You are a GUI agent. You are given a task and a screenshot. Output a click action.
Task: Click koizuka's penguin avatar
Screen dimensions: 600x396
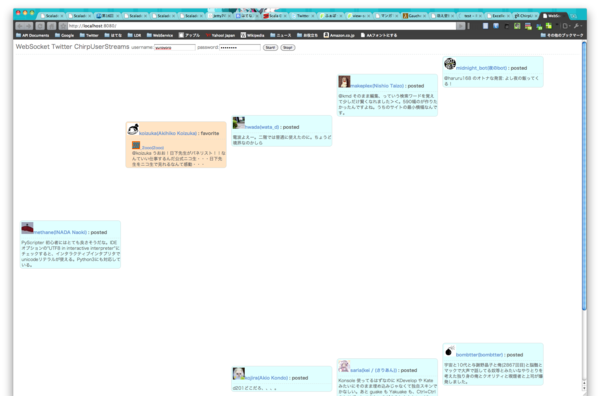(133, 129)
